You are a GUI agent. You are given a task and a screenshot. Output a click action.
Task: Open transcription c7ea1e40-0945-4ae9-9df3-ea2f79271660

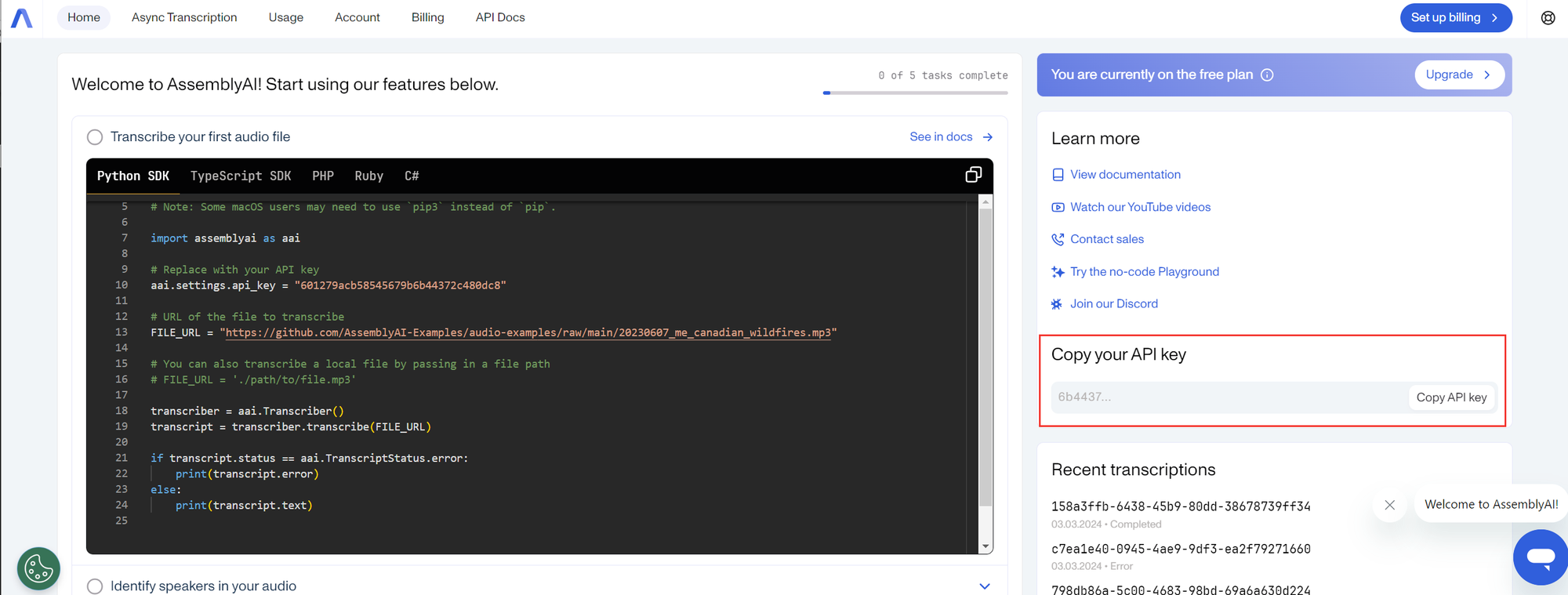coord(1181,549)
